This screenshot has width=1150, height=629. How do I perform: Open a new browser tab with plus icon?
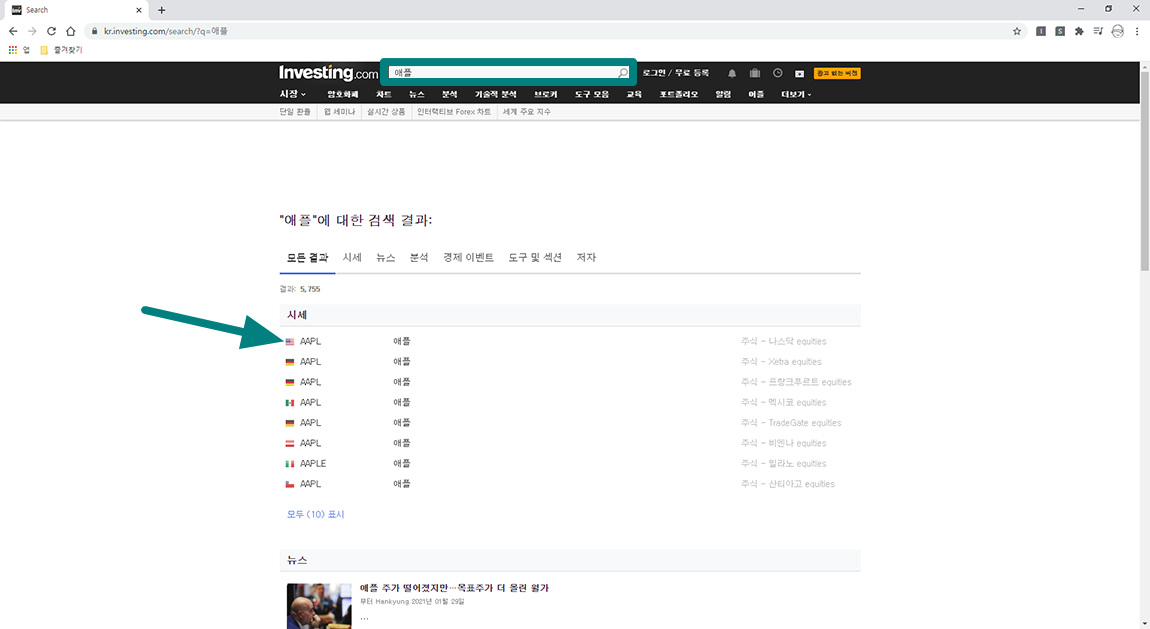[x=161, y=10]
